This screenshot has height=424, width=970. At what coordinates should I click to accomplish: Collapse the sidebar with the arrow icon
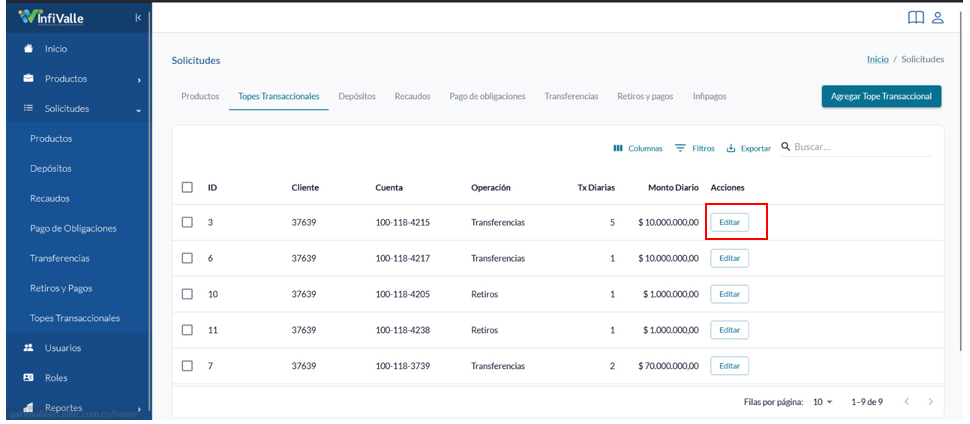click(138, 18)
